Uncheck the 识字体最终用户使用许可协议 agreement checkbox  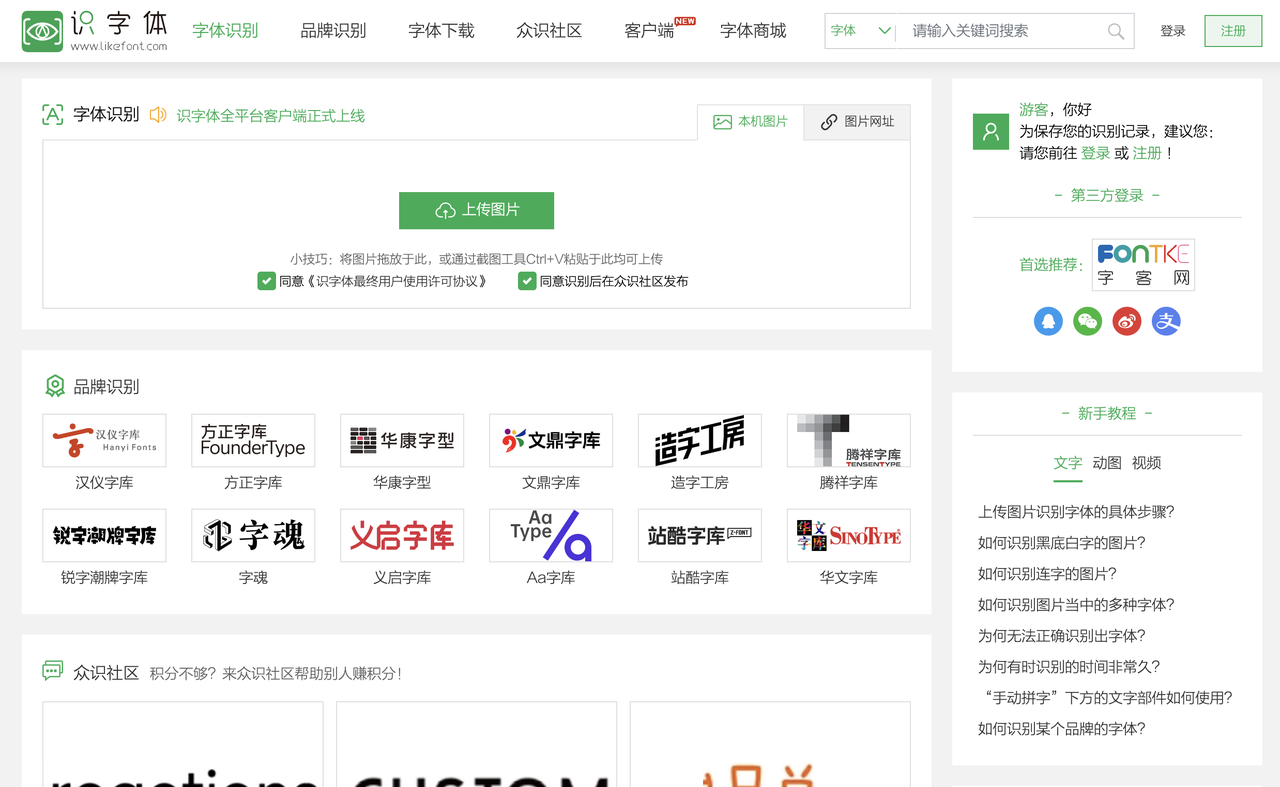point(266,281)
